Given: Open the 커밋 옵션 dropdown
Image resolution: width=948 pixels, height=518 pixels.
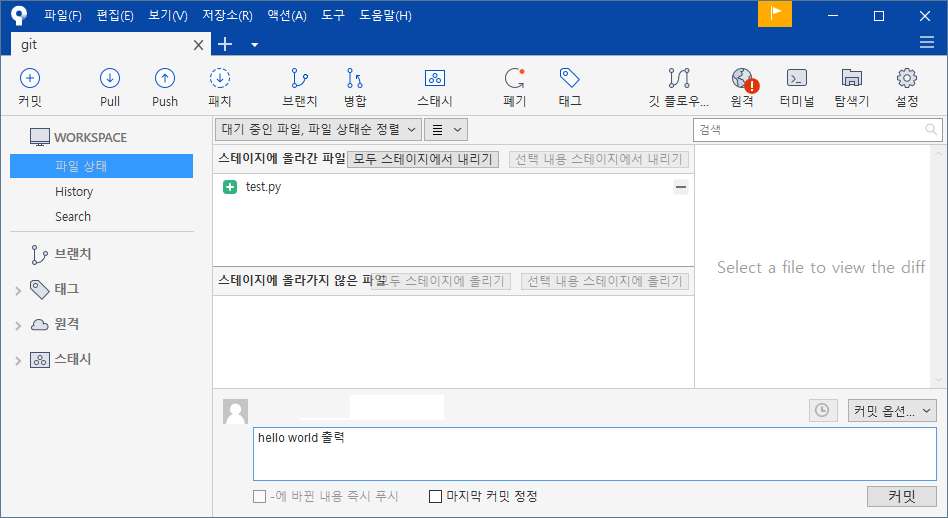Looking at the screenshot, I should 892,410.
